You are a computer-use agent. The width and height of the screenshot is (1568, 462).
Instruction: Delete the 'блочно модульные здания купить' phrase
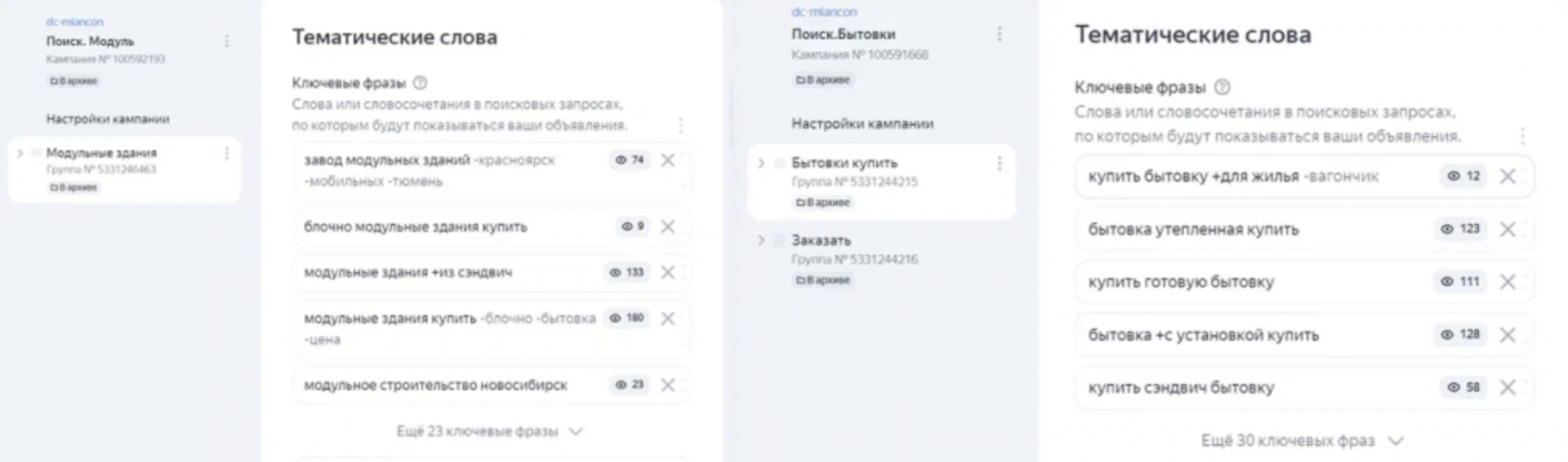pos(667,227)
